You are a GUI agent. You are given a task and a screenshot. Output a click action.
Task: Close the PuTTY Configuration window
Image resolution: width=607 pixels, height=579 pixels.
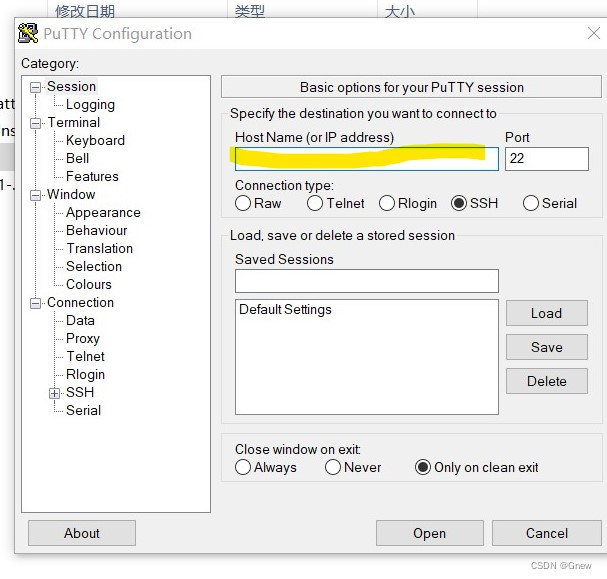click(x=594, y=33)
